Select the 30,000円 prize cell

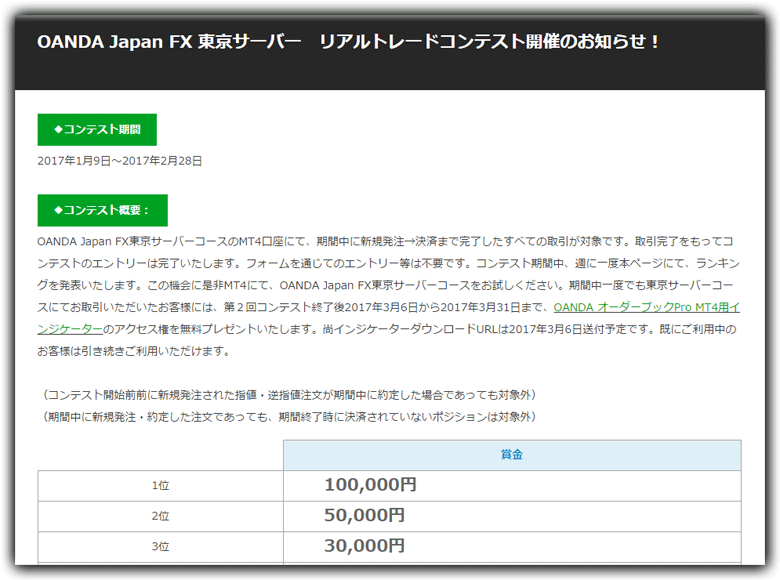pos(364,547)
